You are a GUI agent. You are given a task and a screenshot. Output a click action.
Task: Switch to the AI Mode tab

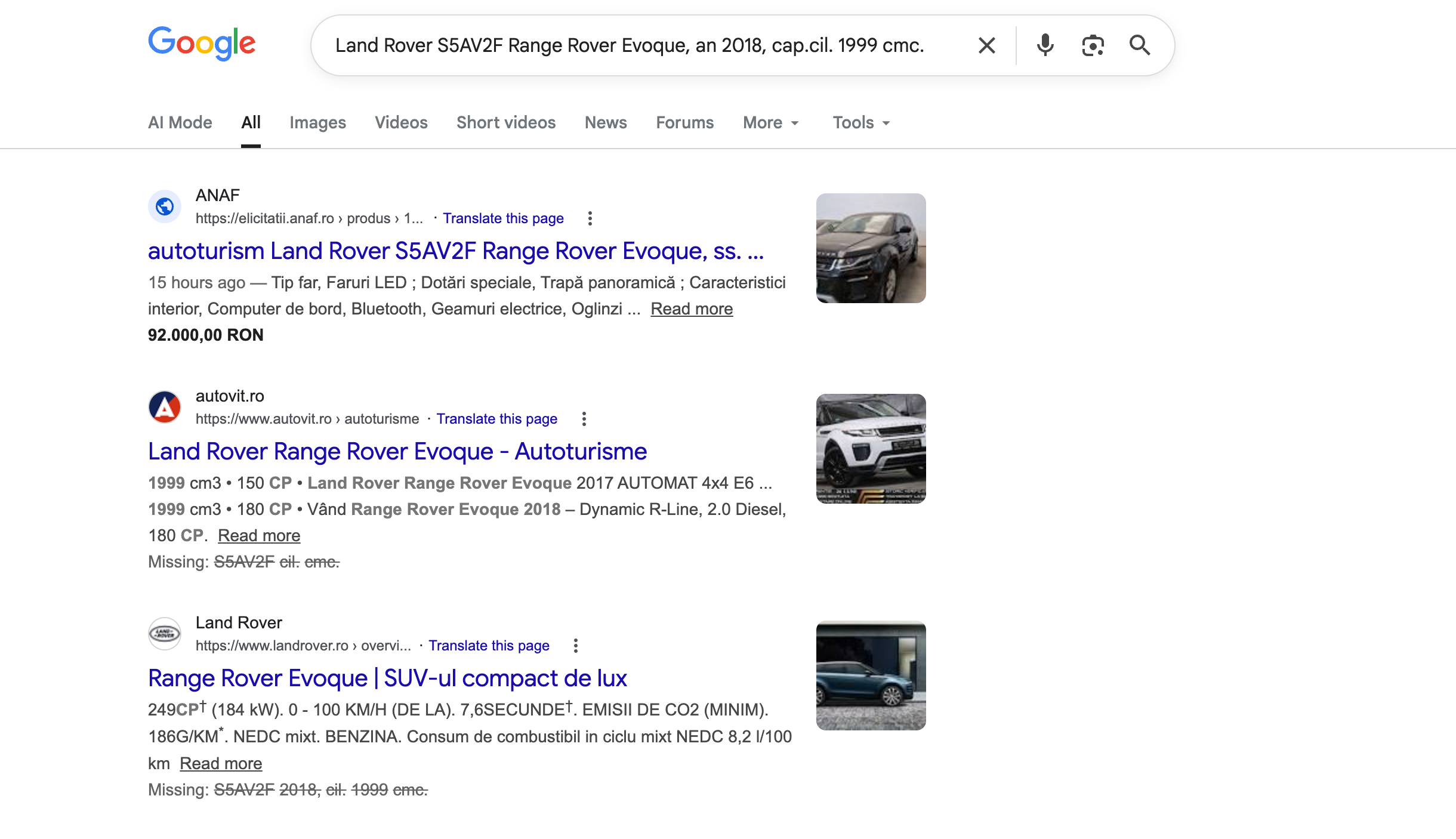(x=180, y=123)
